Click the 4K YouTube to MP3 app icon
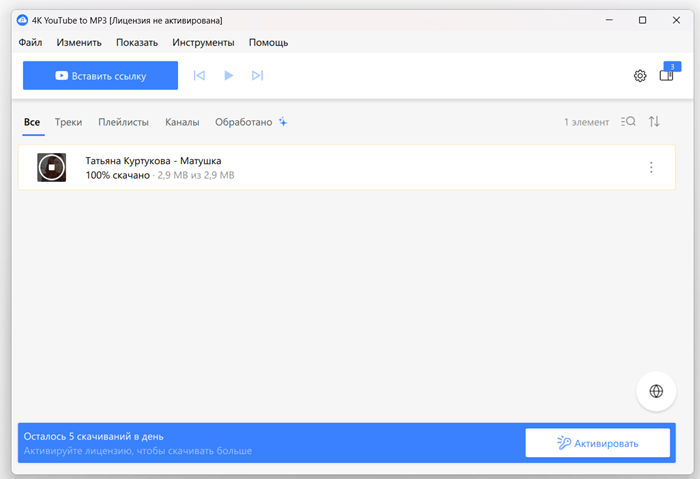 click(x=22, y=20)
